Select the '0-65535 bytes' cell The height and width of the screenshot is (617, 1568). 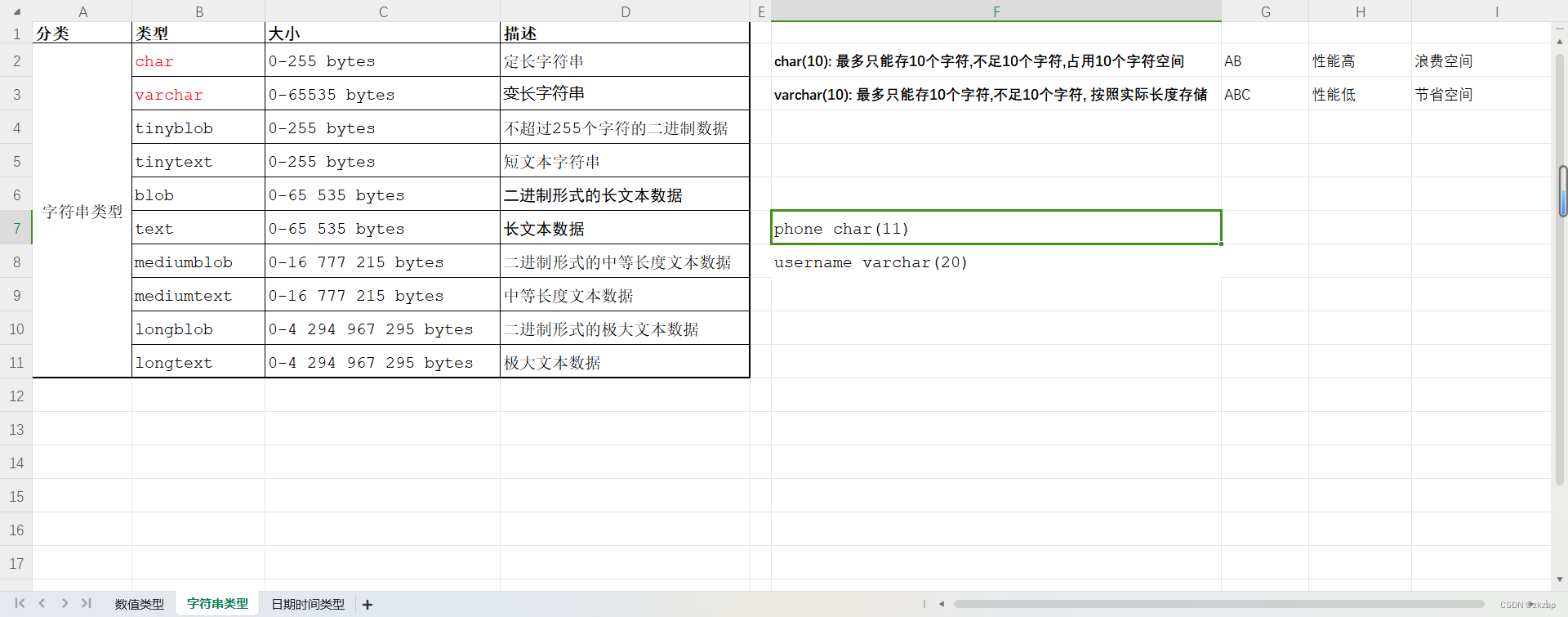tap(383, 94)
